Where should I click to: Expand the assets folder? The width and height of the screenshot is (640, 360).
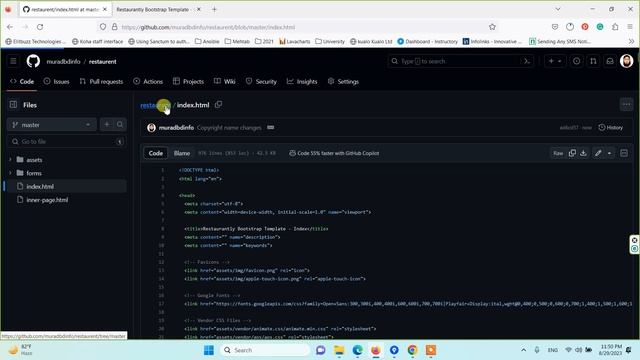pyautogui.click(x=10, y=160)
